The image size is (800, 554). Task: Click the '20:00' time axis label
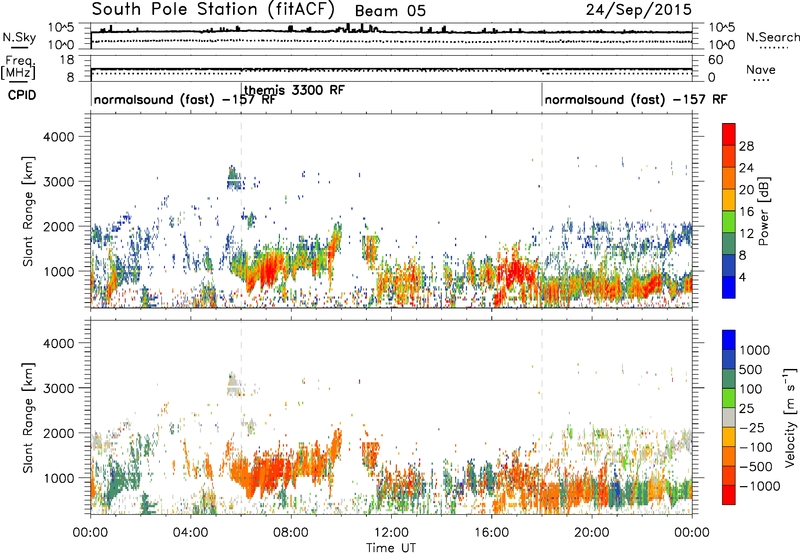591,533
